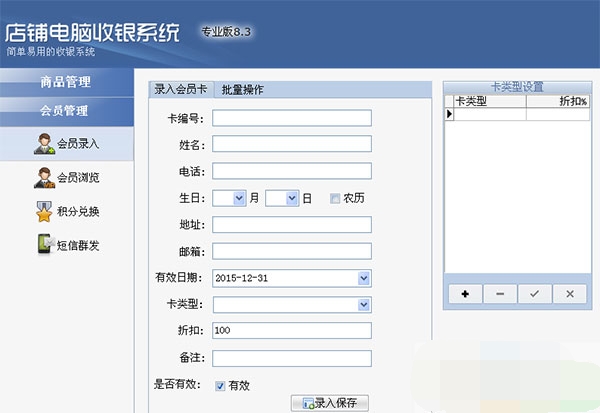
Task: Open the 卡类型 card type dropdown
Action: tap(364, 305)
